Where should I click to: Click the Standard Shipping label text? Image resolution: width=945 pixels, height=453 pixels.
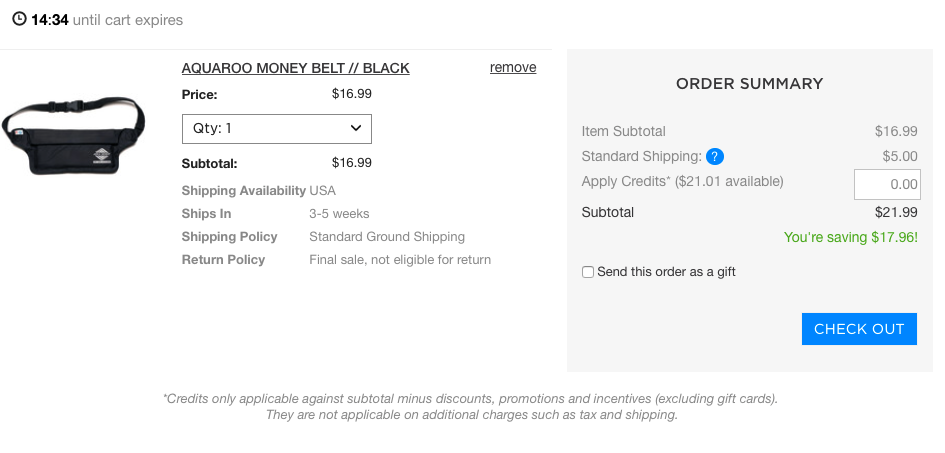tap(641, 157)
